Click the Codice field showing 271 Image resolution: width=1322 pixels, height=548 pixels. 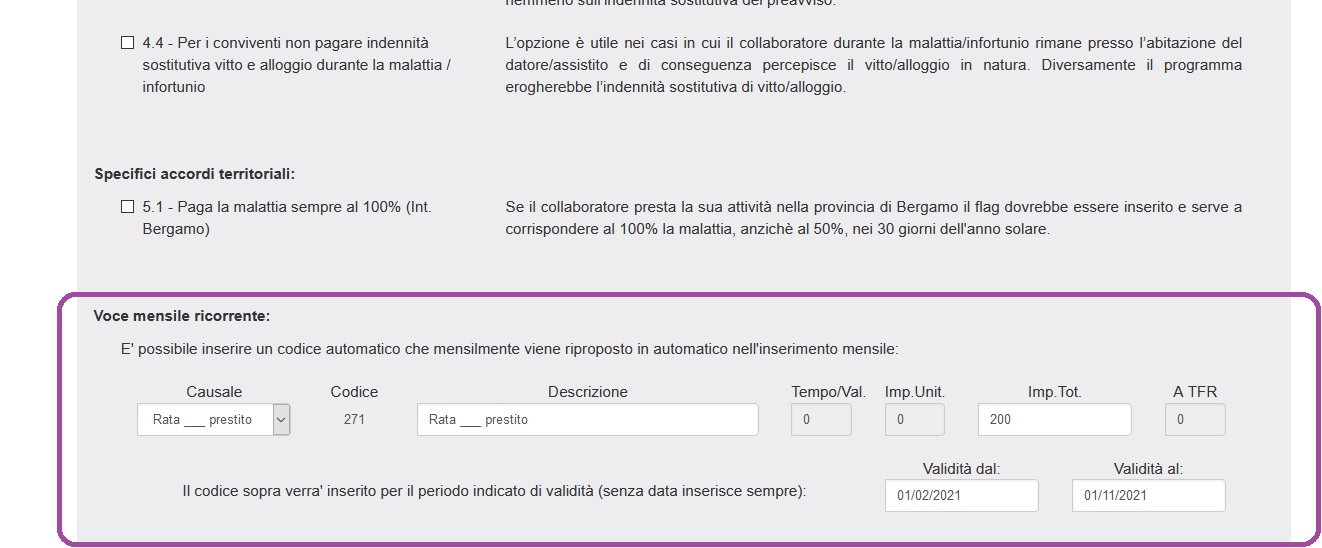[354, 420]
